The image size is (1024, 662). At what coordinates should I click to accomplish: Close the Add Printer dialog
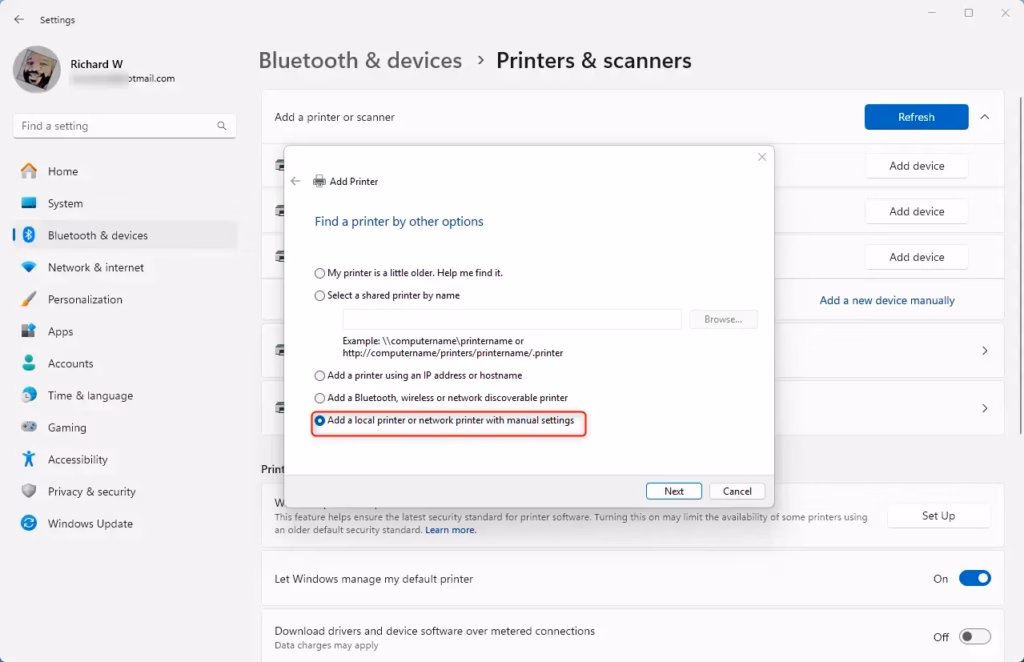[761, 157]
